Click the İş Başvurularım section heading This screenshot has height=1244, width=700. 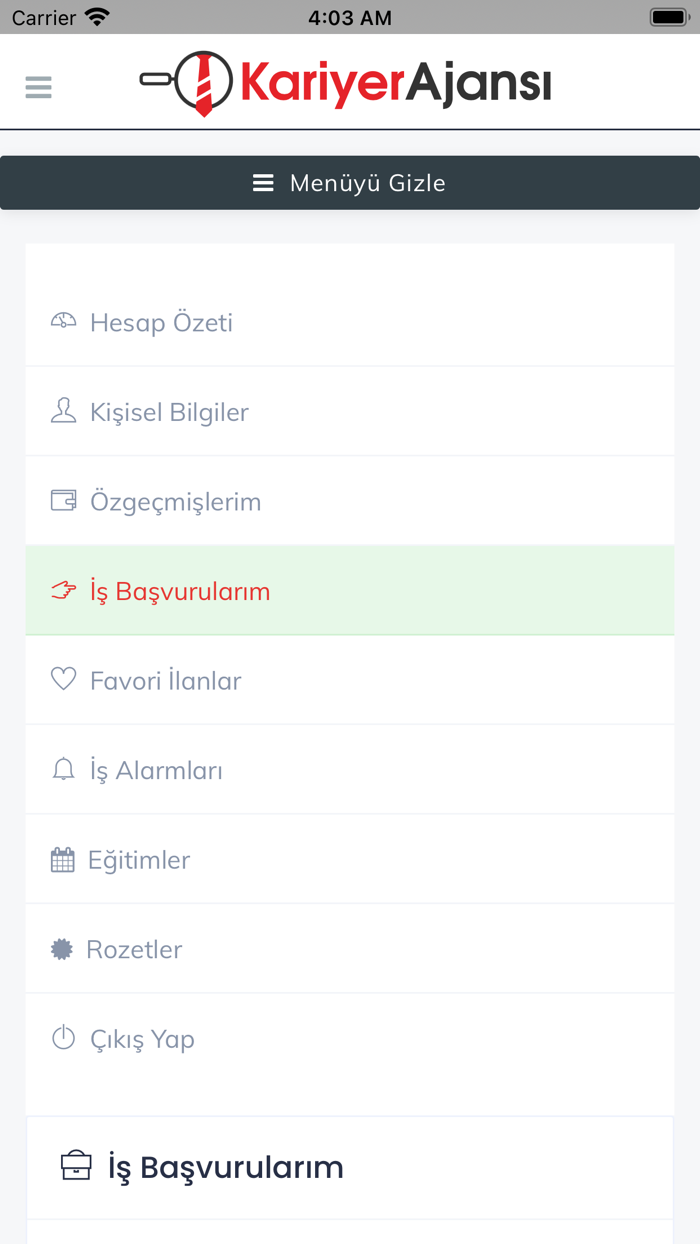(x=226, y=1166)
